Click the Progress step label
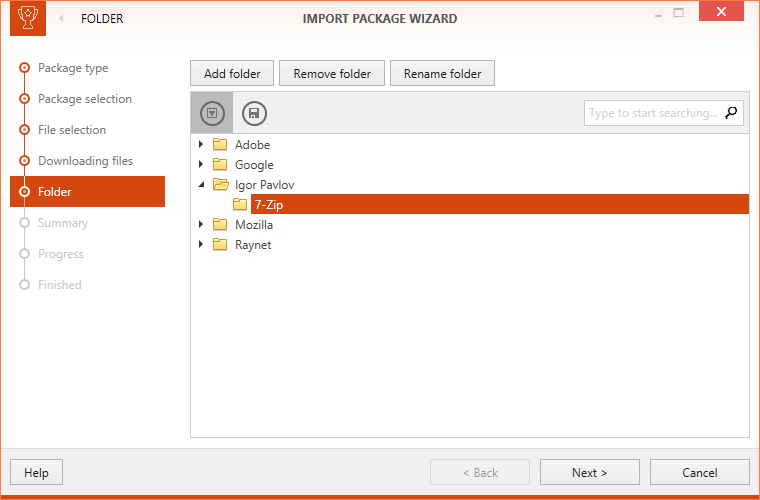 [x=61, y=254]
